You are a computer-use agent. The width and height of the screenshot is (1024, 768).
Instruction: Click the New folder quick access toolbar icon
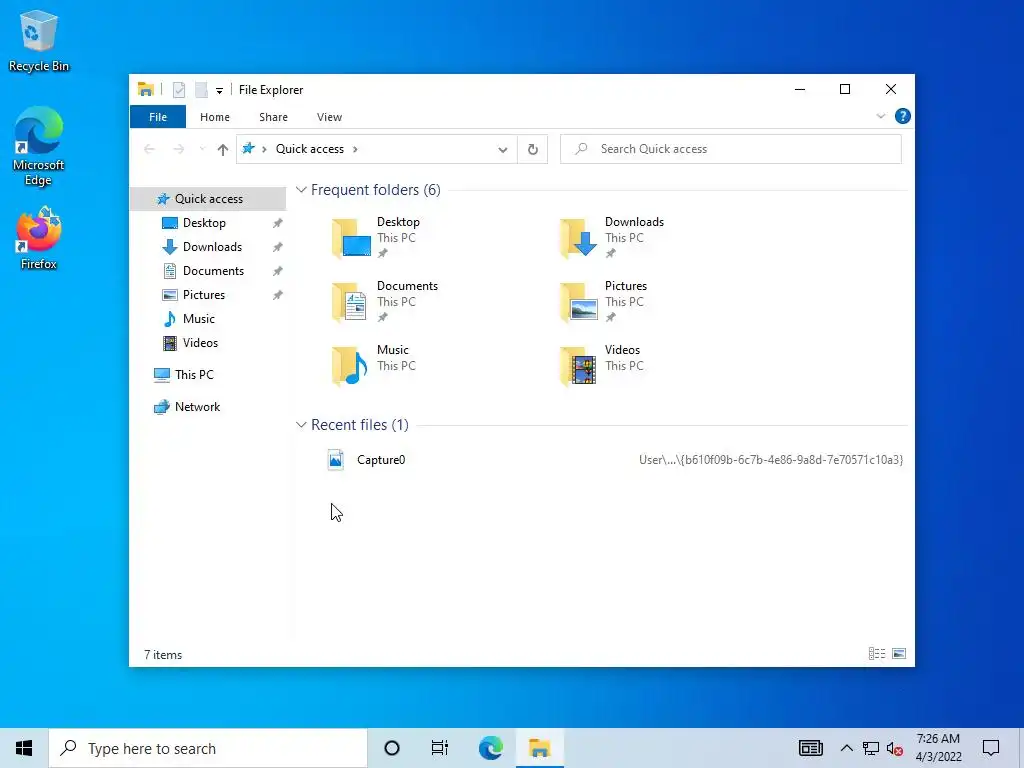tap(201, 90)
